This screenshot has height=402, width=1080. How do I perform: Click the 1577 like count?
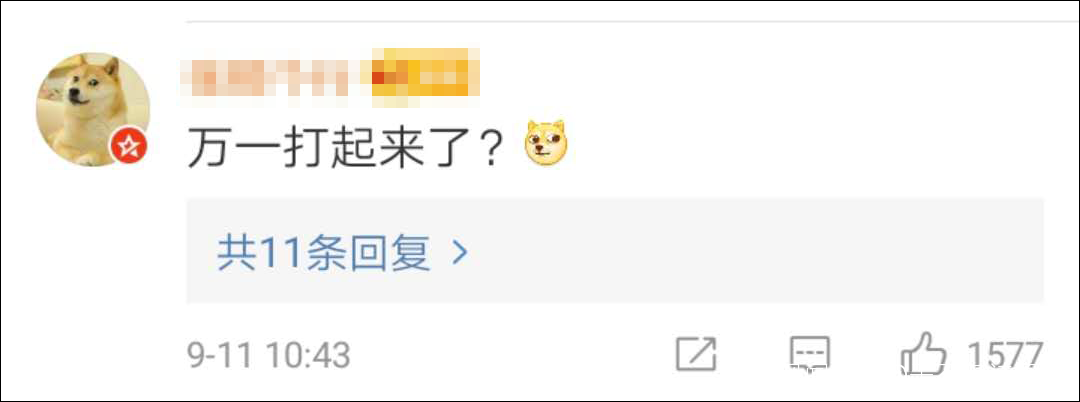1006,355
